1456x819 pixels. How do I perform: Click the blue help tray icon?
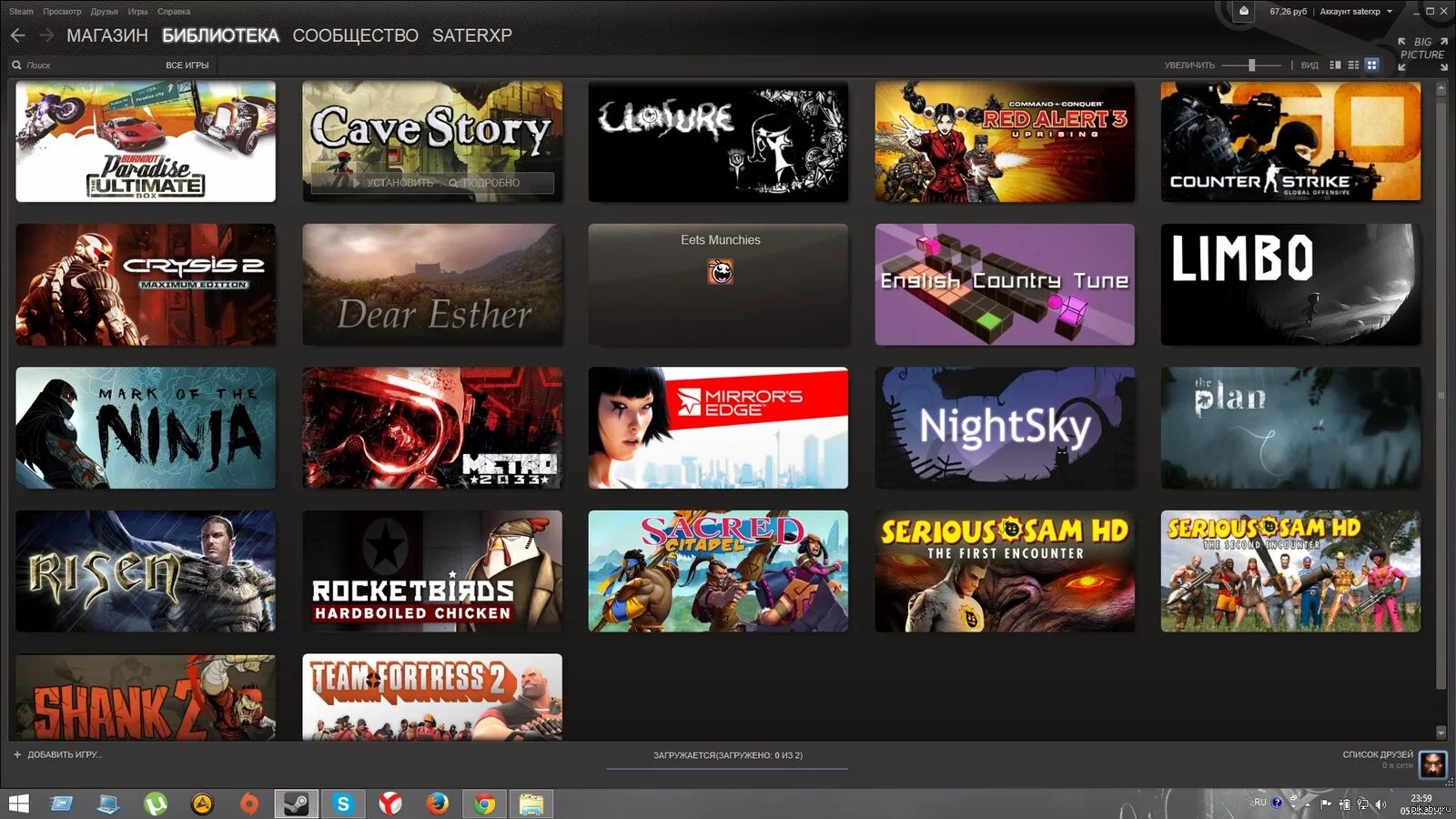pos(1277,802)
